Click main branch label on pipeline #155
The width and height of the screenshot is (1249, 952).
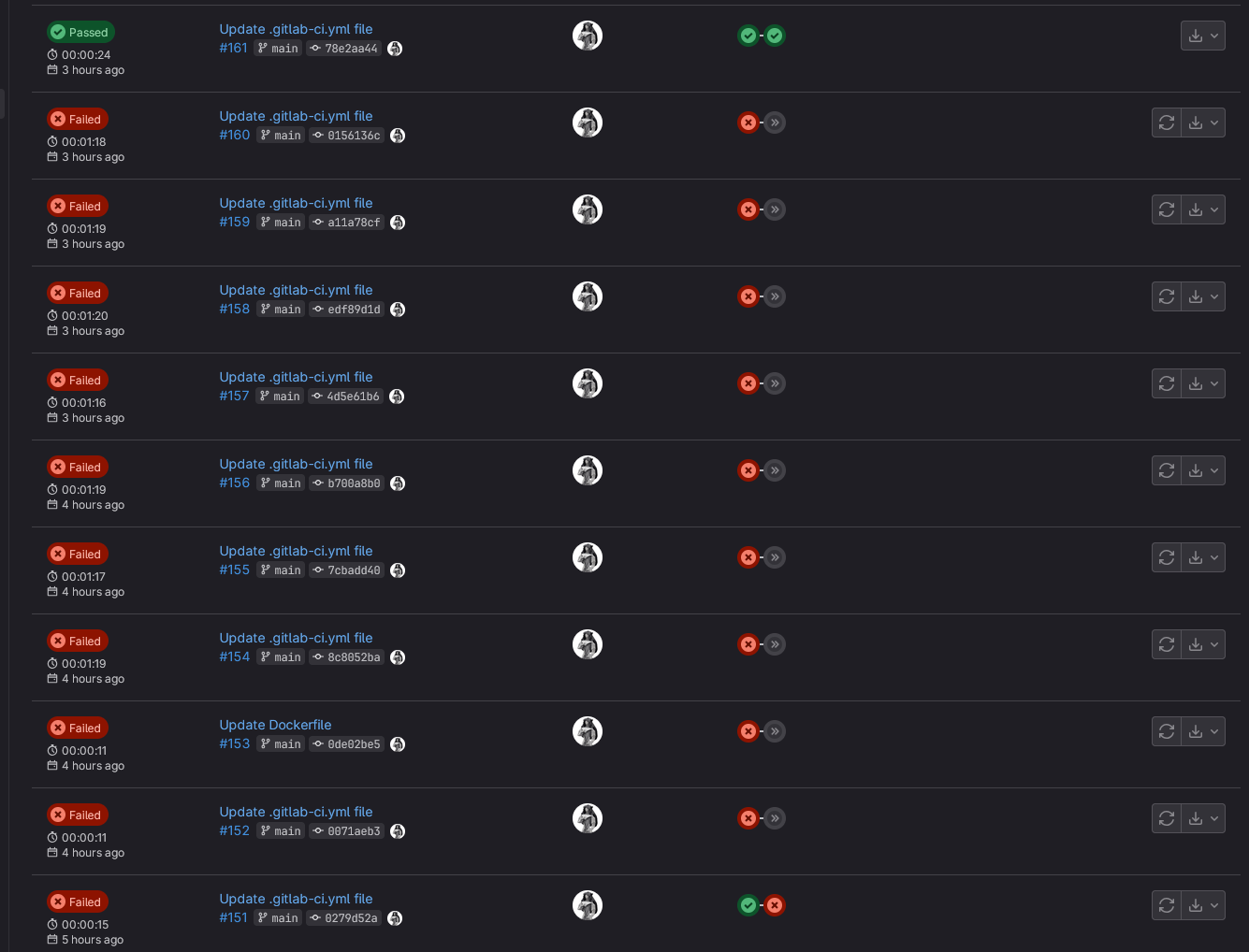coord(281,570)
